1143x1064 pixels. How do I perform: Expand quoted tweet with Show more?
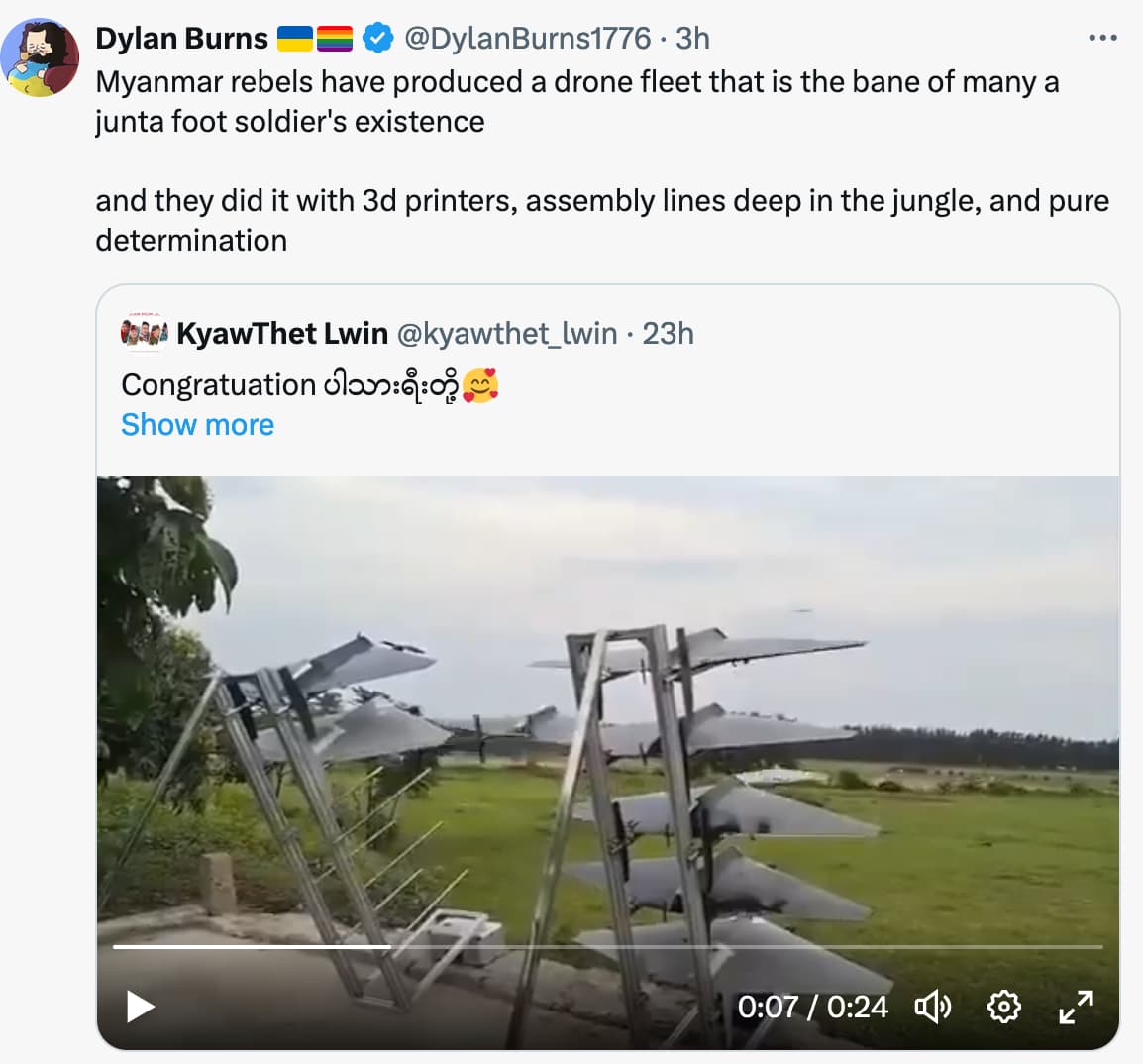pos(197,424)
